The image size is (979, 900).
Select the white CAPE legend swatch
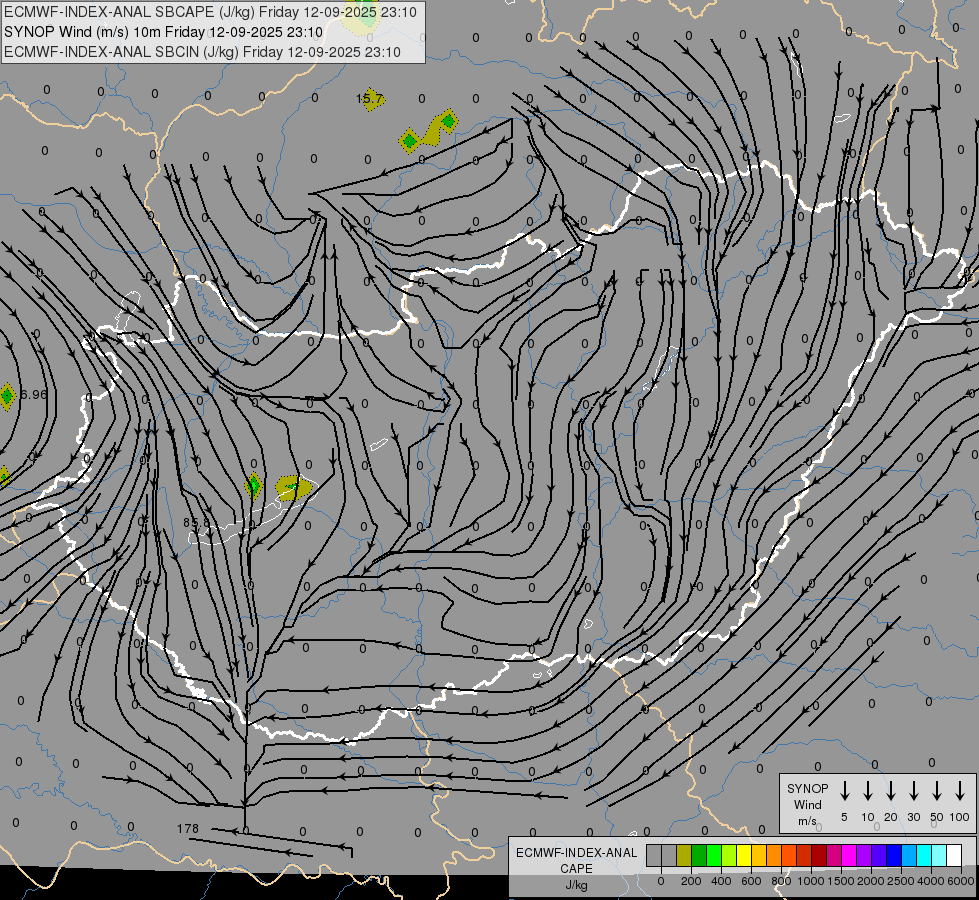955,855
